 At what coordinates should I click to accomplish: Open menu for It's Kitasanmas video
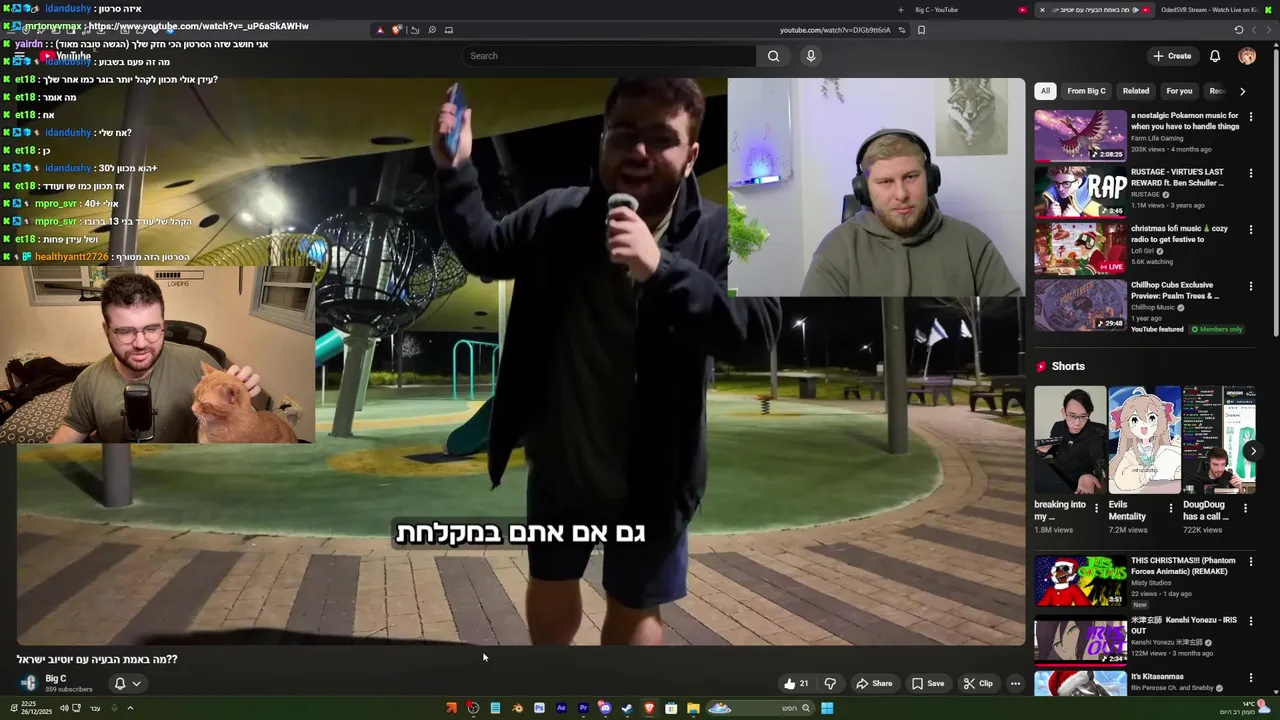coord(1250,678)
